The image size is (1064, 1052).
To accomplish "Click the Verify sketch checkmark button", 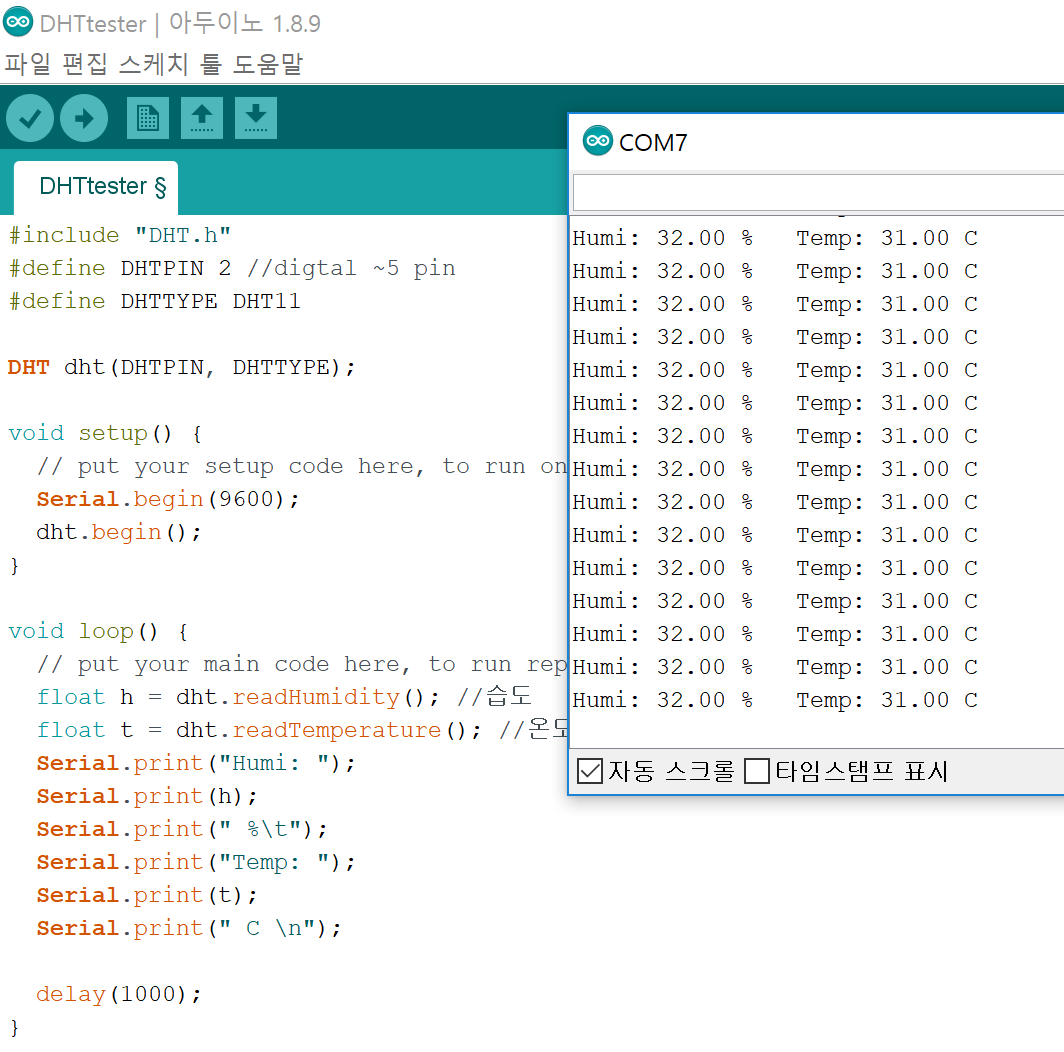I will click(x=30, y=118).
